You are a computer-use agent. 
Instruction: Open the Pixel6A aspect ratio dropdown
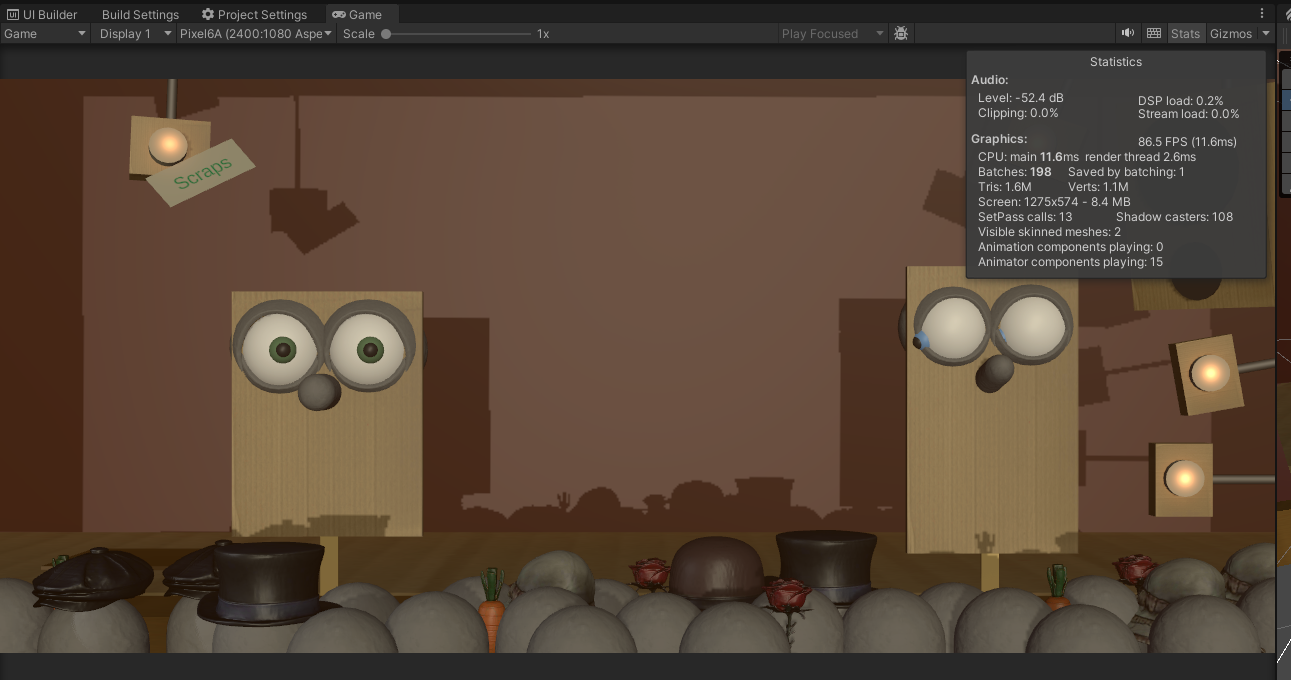(x=256, y=33)
